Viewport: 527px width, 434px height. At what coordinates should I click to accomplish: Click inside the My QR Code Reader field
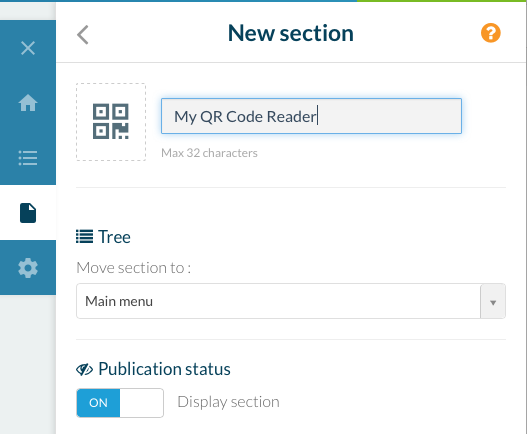(311, 116)
